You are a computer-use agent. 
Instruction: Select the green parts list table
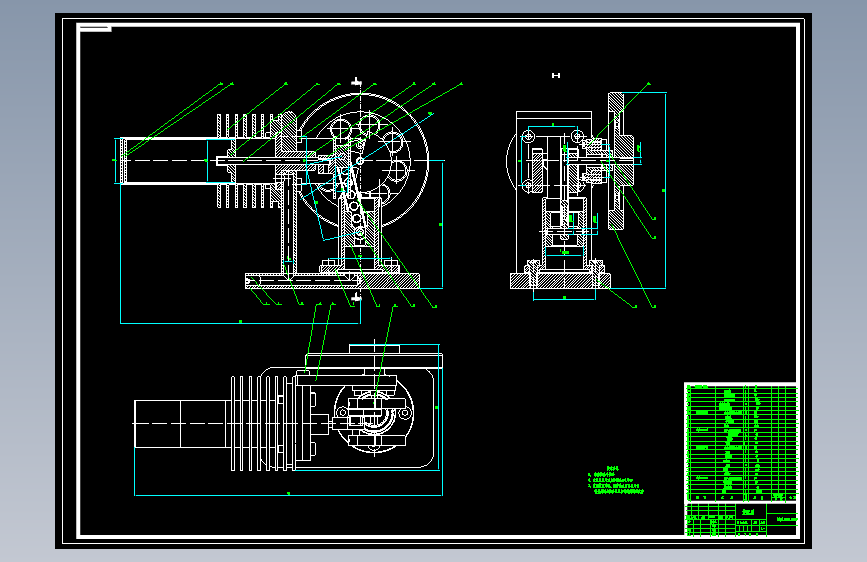[x=741, y=443]
